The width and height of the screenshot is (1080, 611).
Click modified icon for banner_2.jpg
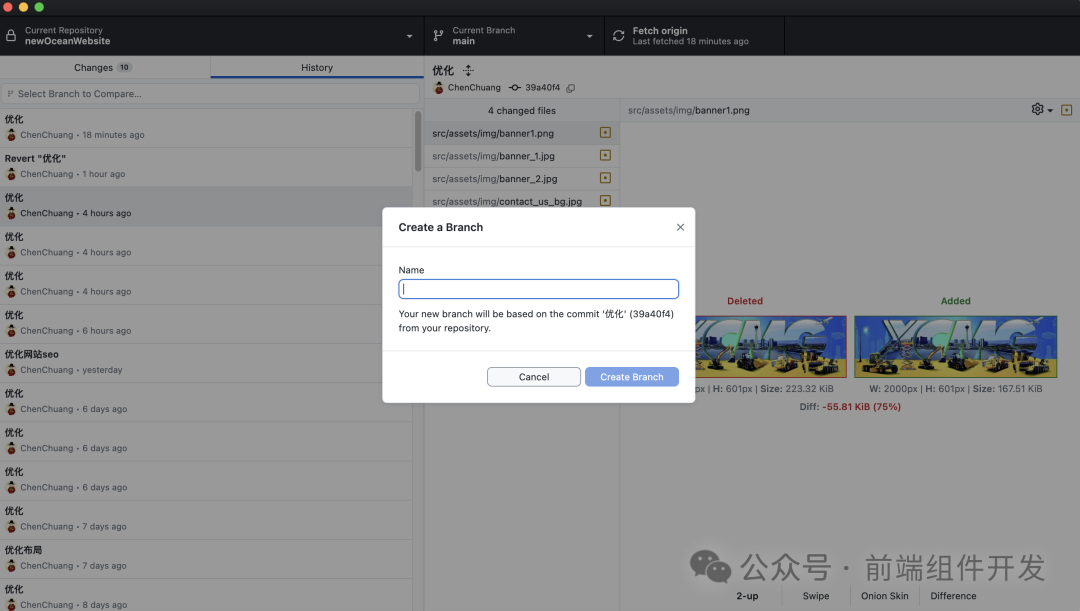[x=605, y=178]
